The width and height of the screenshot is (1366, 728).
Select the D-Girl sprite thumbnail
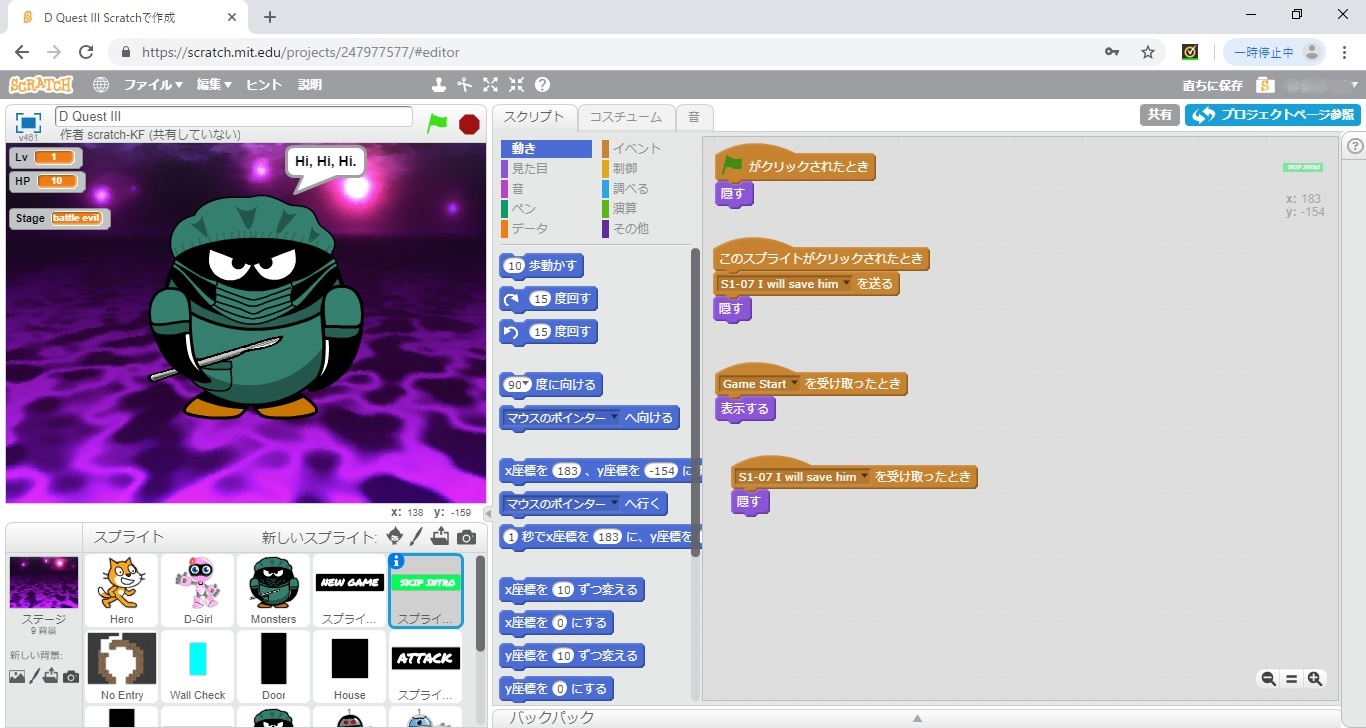point(198,591)
